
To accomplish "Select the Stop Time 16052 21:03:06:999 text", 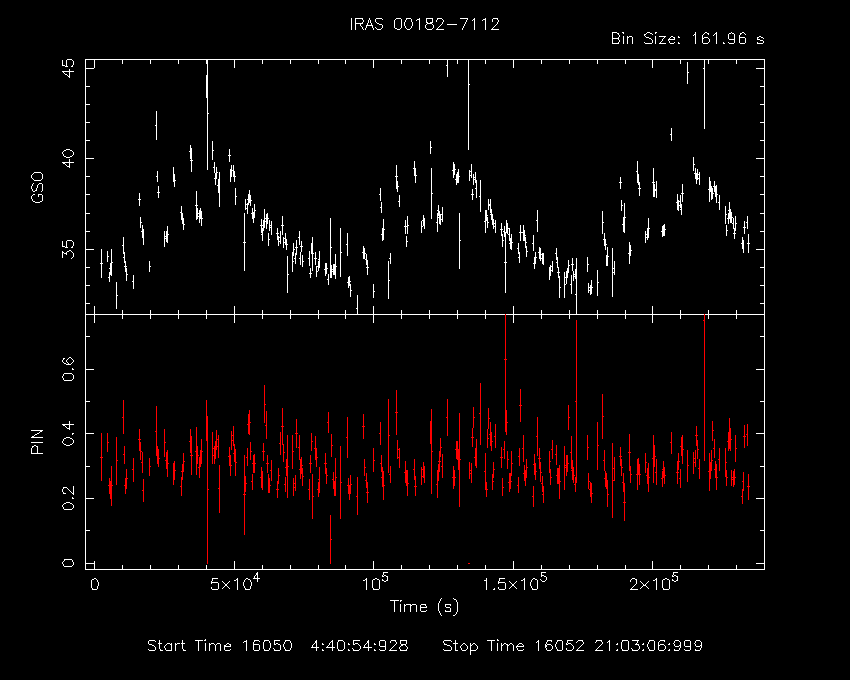I will pos(572,646).
